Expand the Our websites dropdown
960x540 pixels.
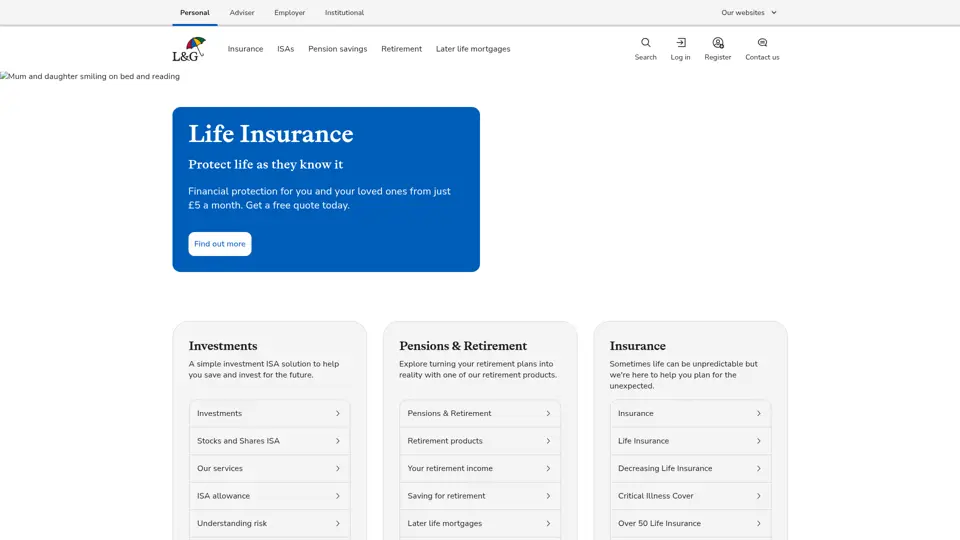pos(749,12)
